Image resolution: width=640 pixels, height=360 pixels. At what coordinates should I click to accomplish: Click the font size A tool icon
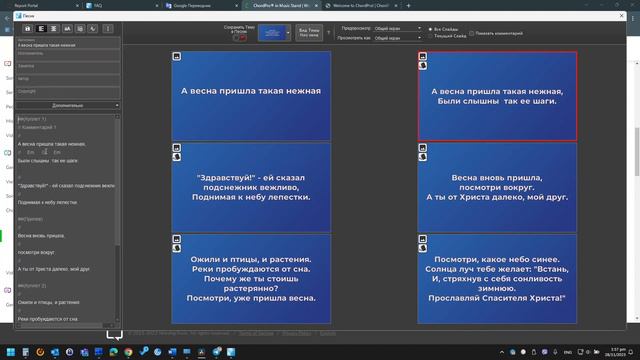pos(93,29)
